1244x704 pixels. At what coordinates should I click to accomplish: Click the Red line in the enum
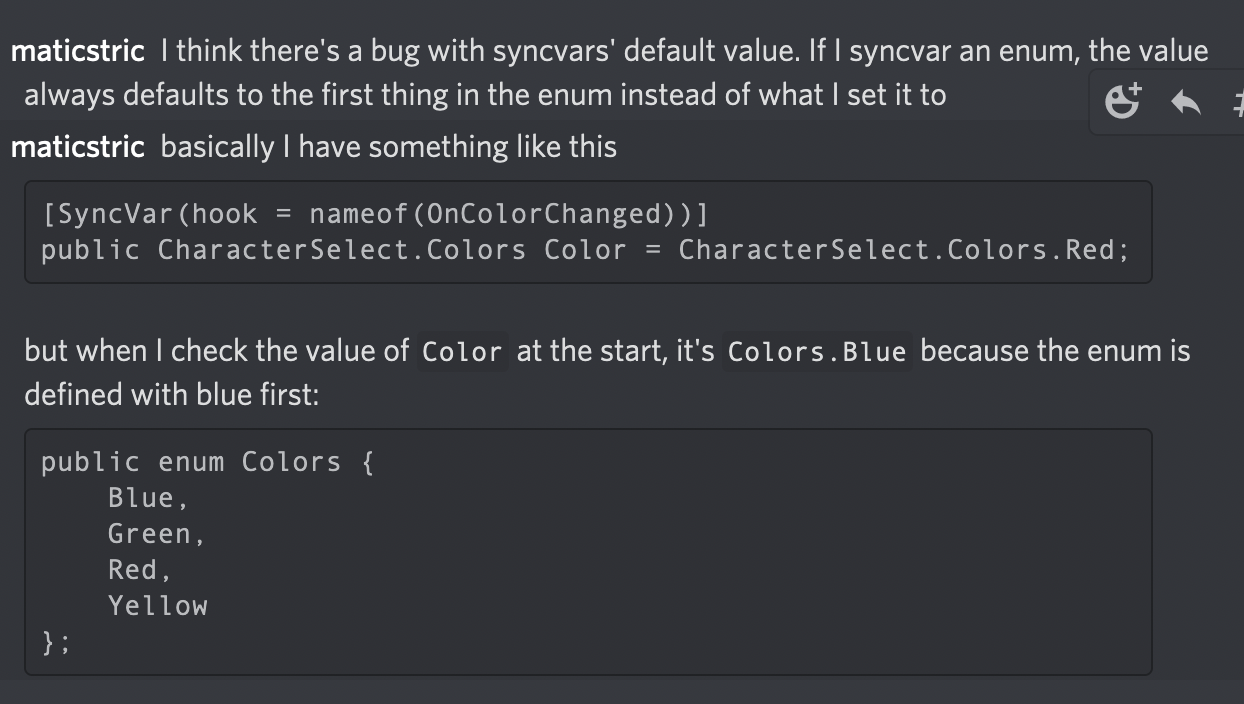[139, 569]
